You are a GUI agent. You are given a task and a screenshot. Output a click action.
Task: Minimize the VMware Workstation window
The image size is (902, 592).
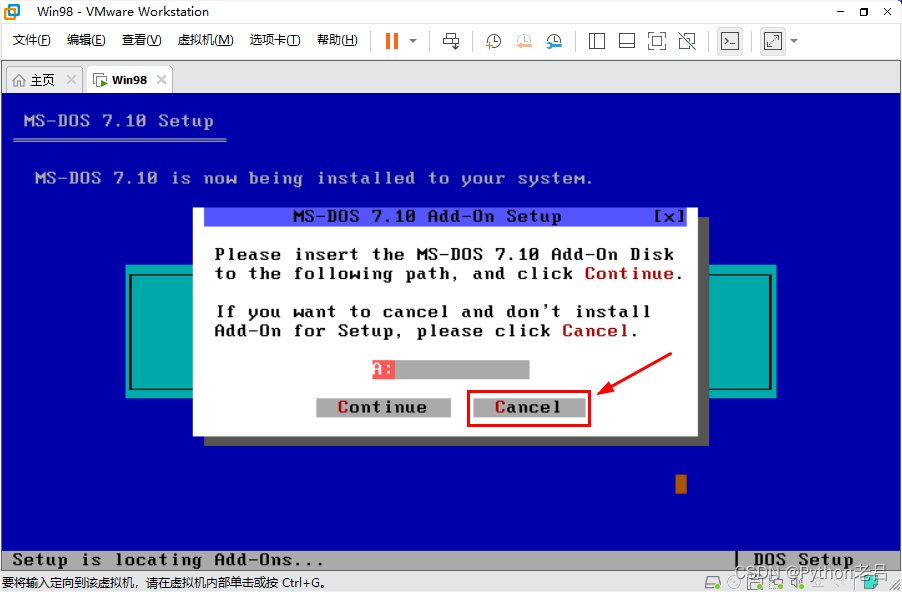[840, 12]
